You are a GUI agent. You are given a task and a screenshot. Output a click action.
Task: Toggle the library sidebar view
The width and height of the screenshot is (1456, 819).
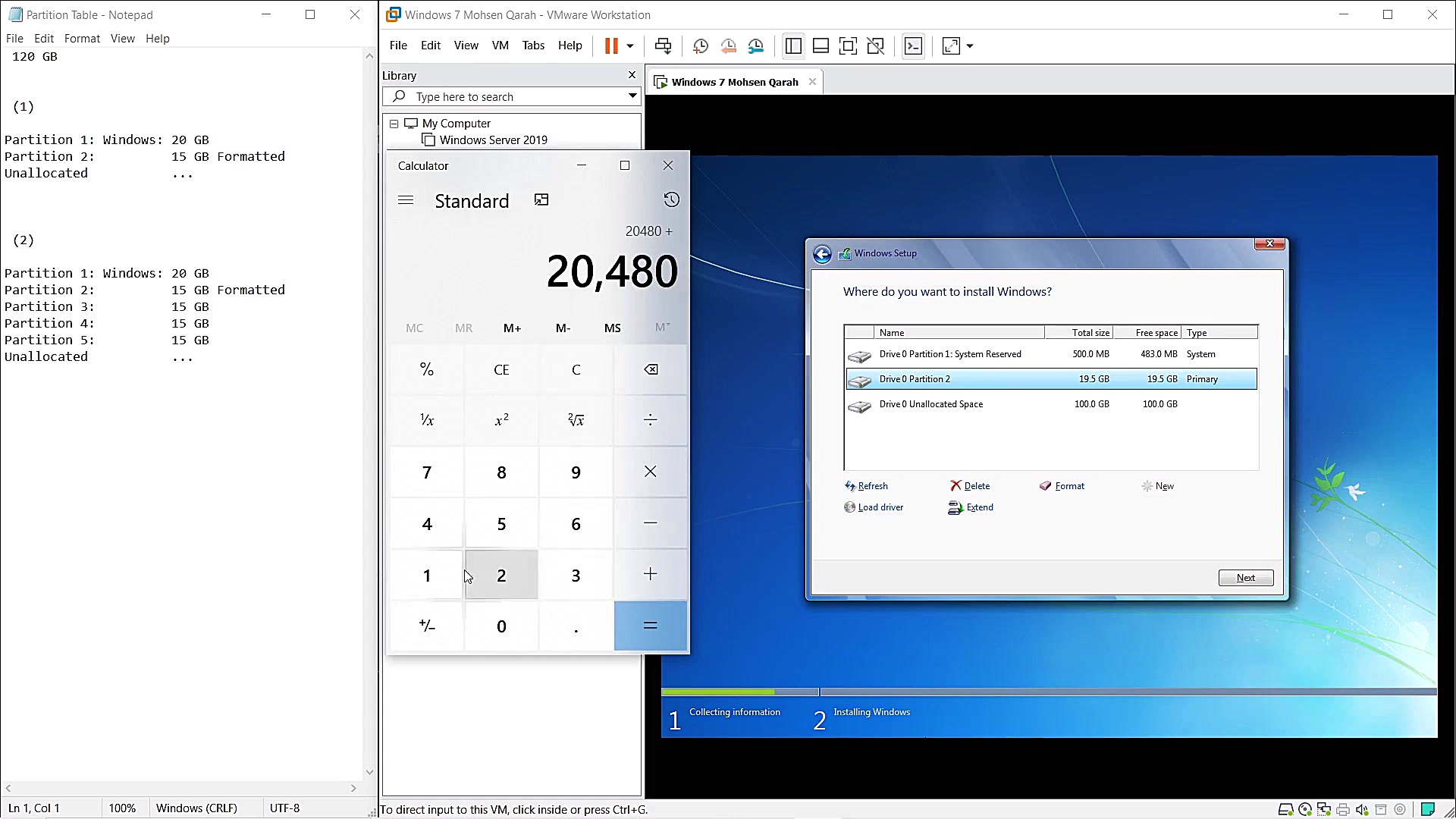click(793, 46)
